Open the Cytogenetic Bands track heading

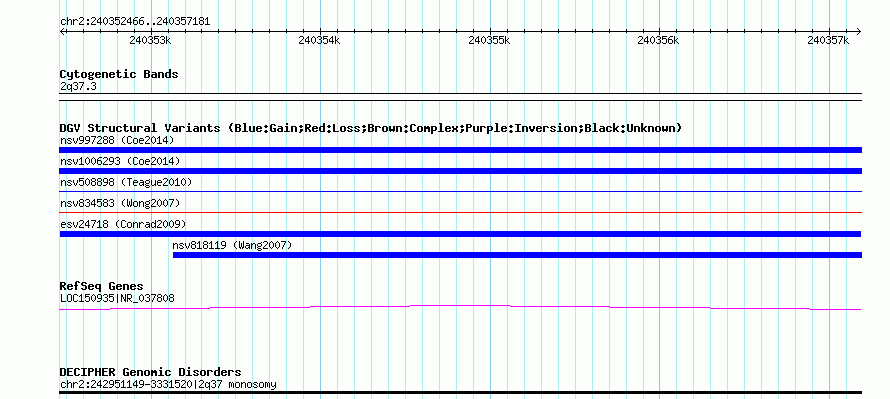[x=119, y=74]
